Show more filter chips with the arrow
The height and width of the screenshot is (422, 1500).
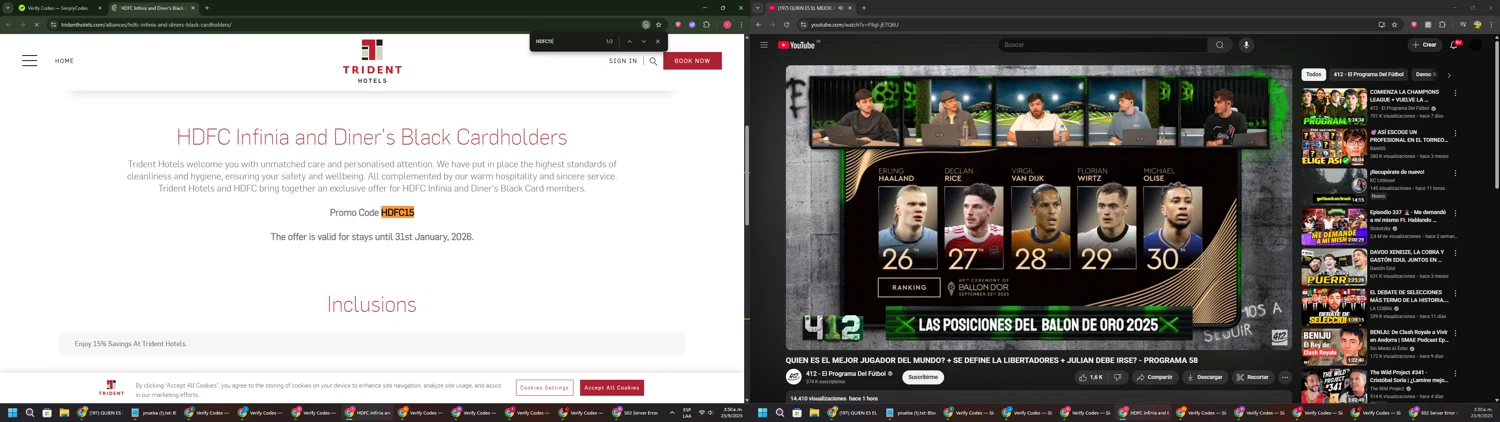1449,75
